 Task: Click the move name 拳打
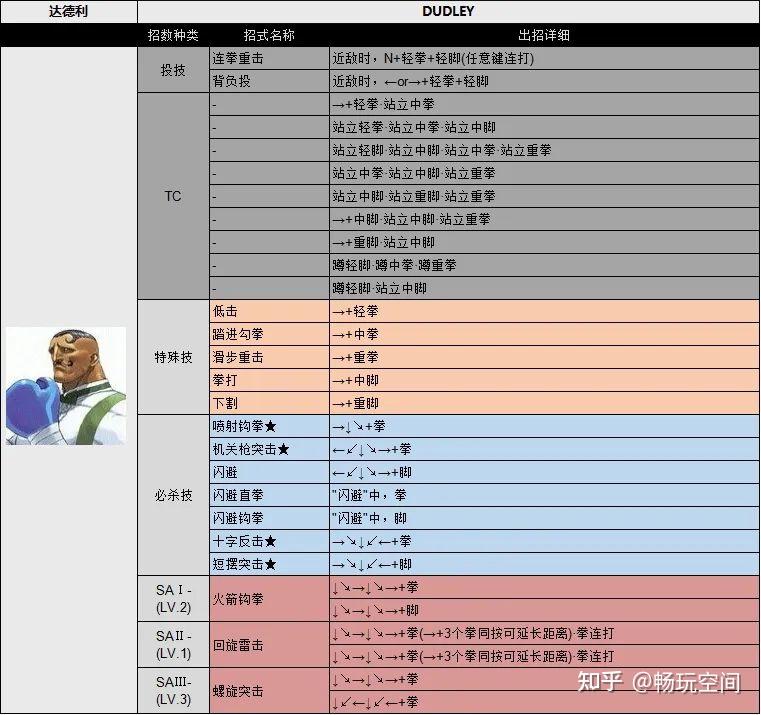(x=225, y=380)
